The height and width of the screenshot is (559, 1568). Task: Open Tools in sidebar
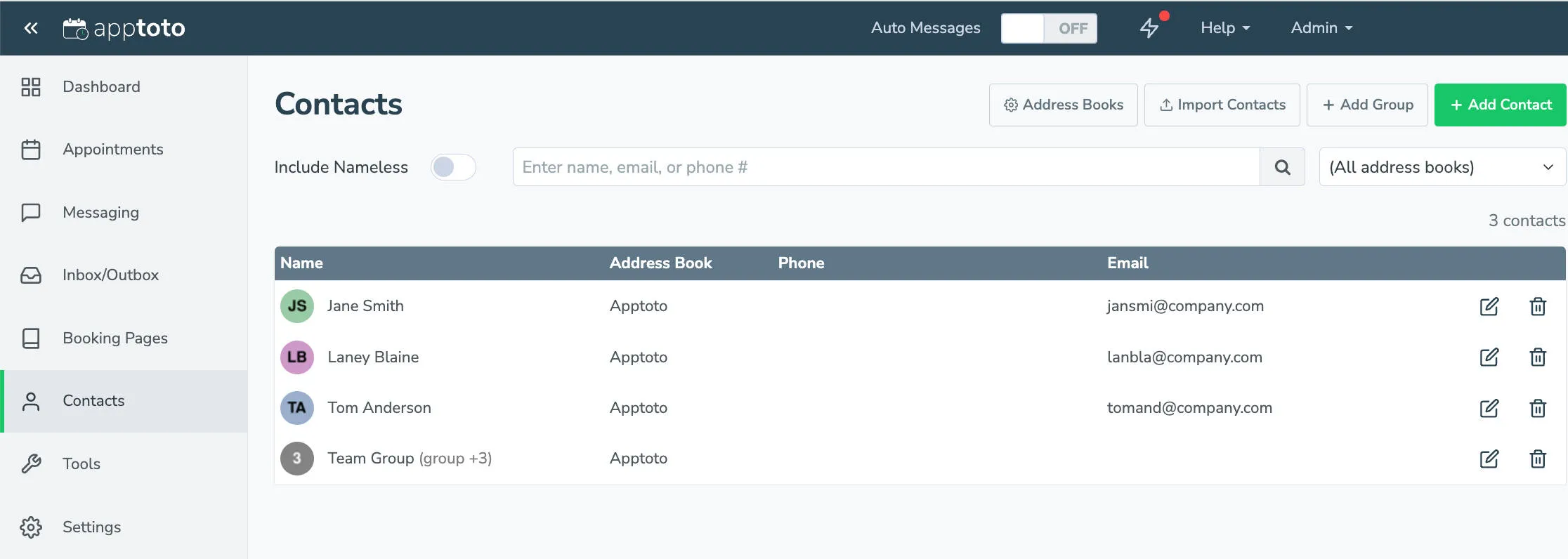[124, 464]
